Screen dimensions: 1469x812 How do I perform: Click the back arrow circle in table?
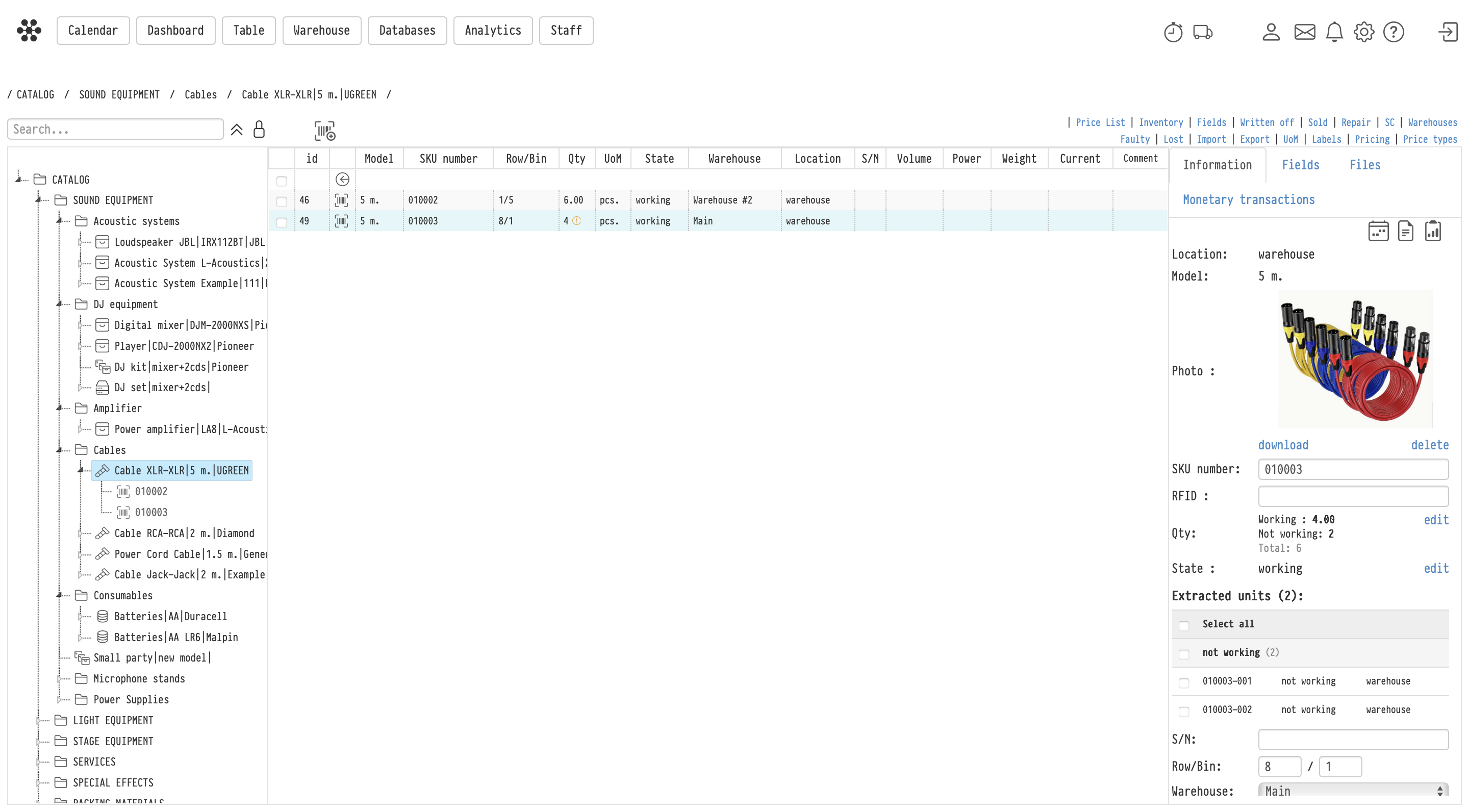[x=342, y=180]
